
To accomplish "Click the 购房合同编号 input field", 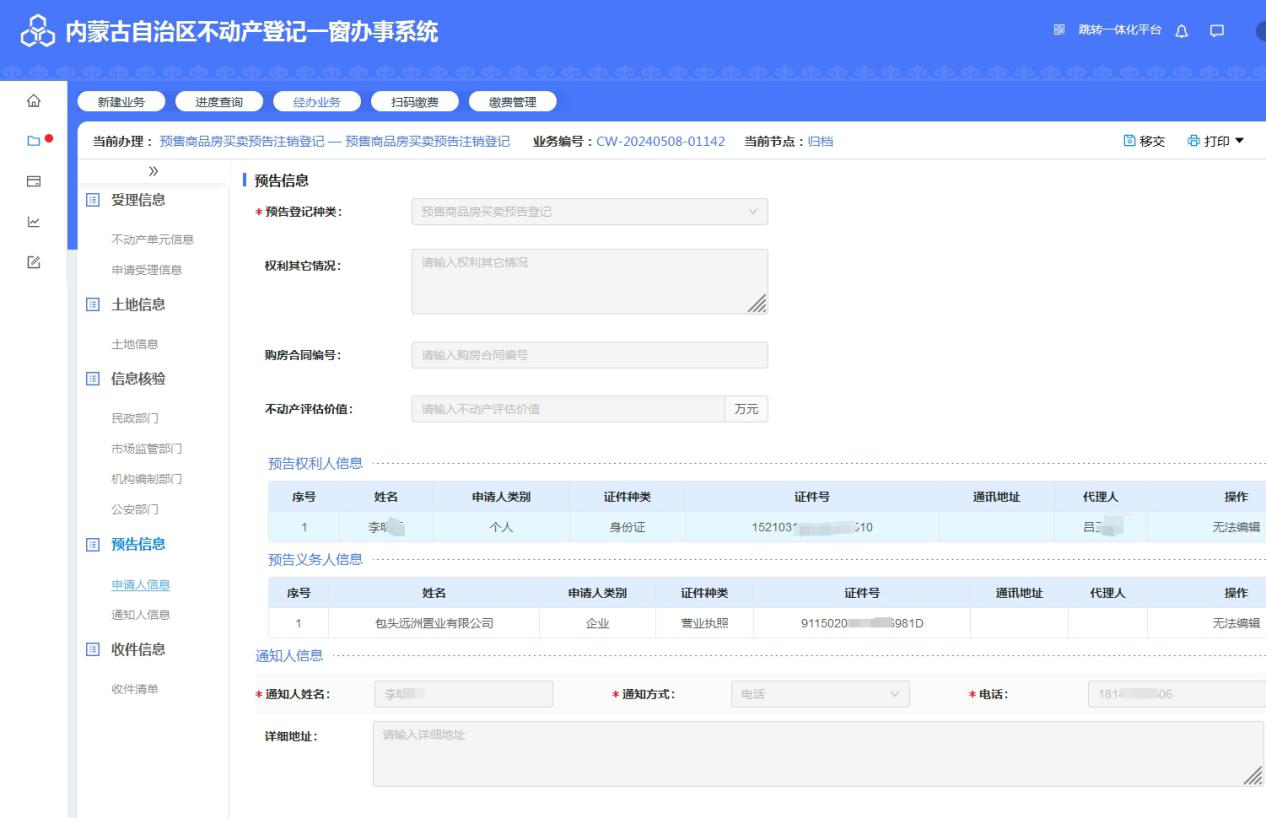I will (x=590, y=355).
